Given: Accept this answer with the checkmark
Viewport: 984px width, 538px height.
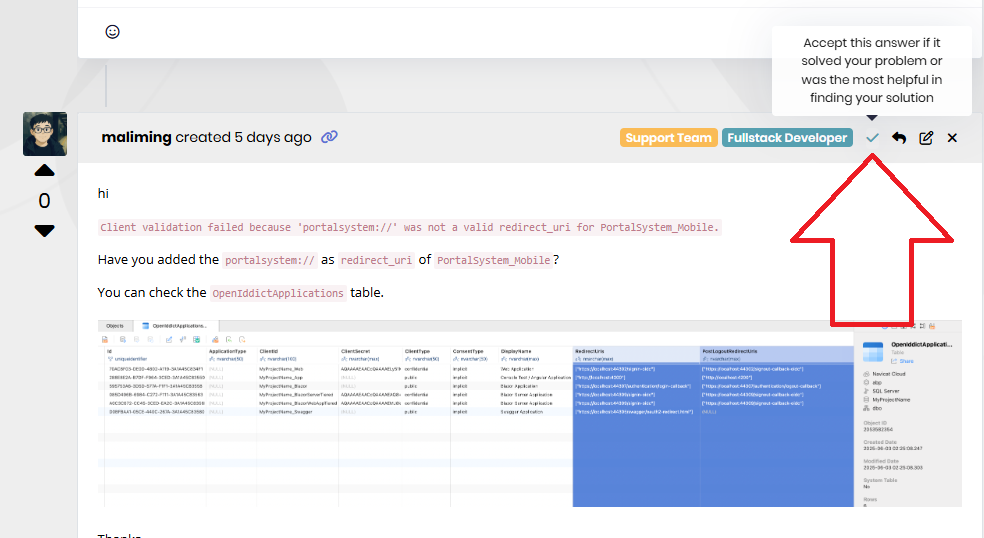Looking at the screenshot, I should [x=872, y=138].
